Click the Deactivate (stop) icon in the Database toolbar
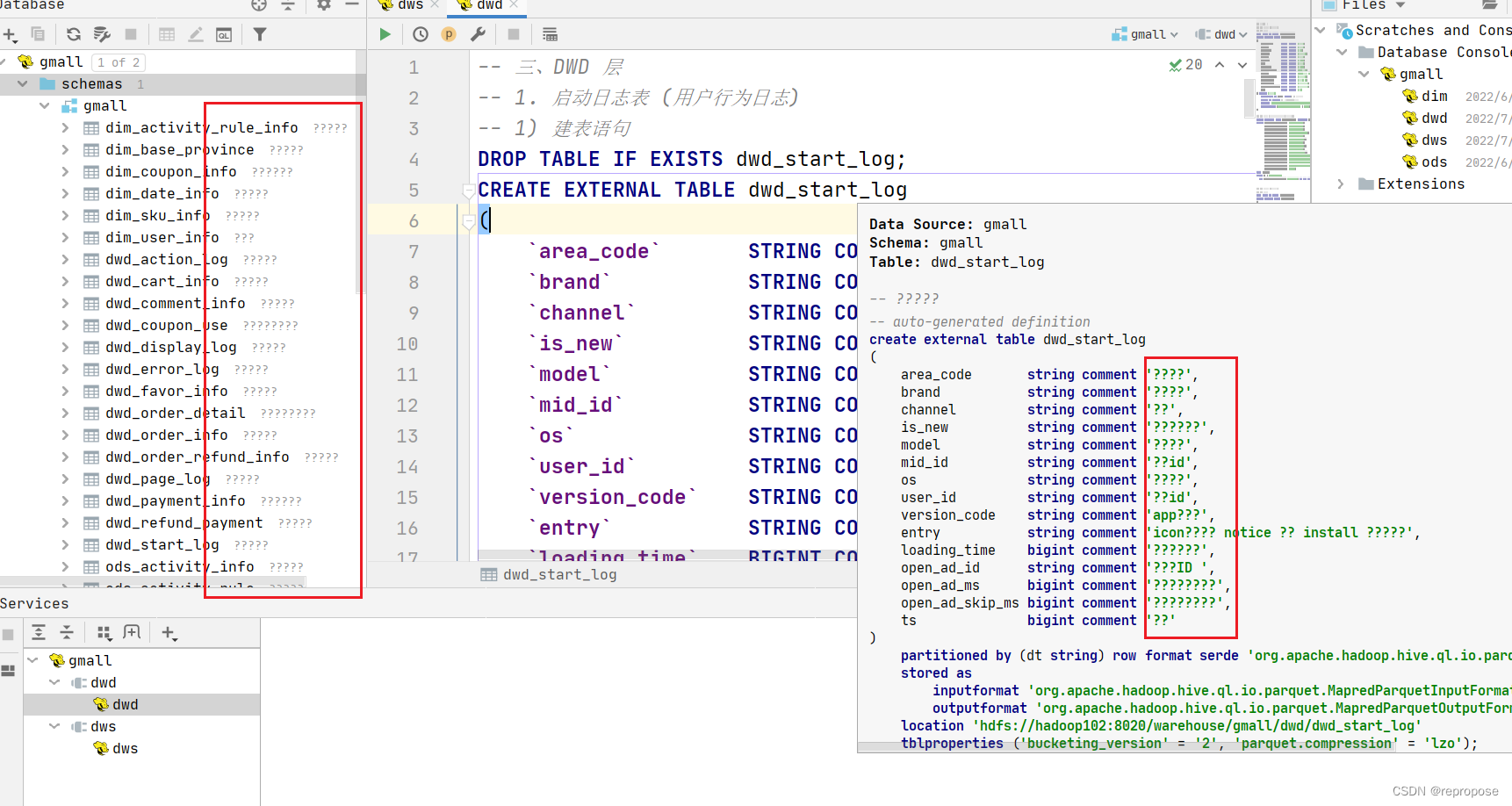The height and width of the screenshot is (806, 1512). [131, 34]
